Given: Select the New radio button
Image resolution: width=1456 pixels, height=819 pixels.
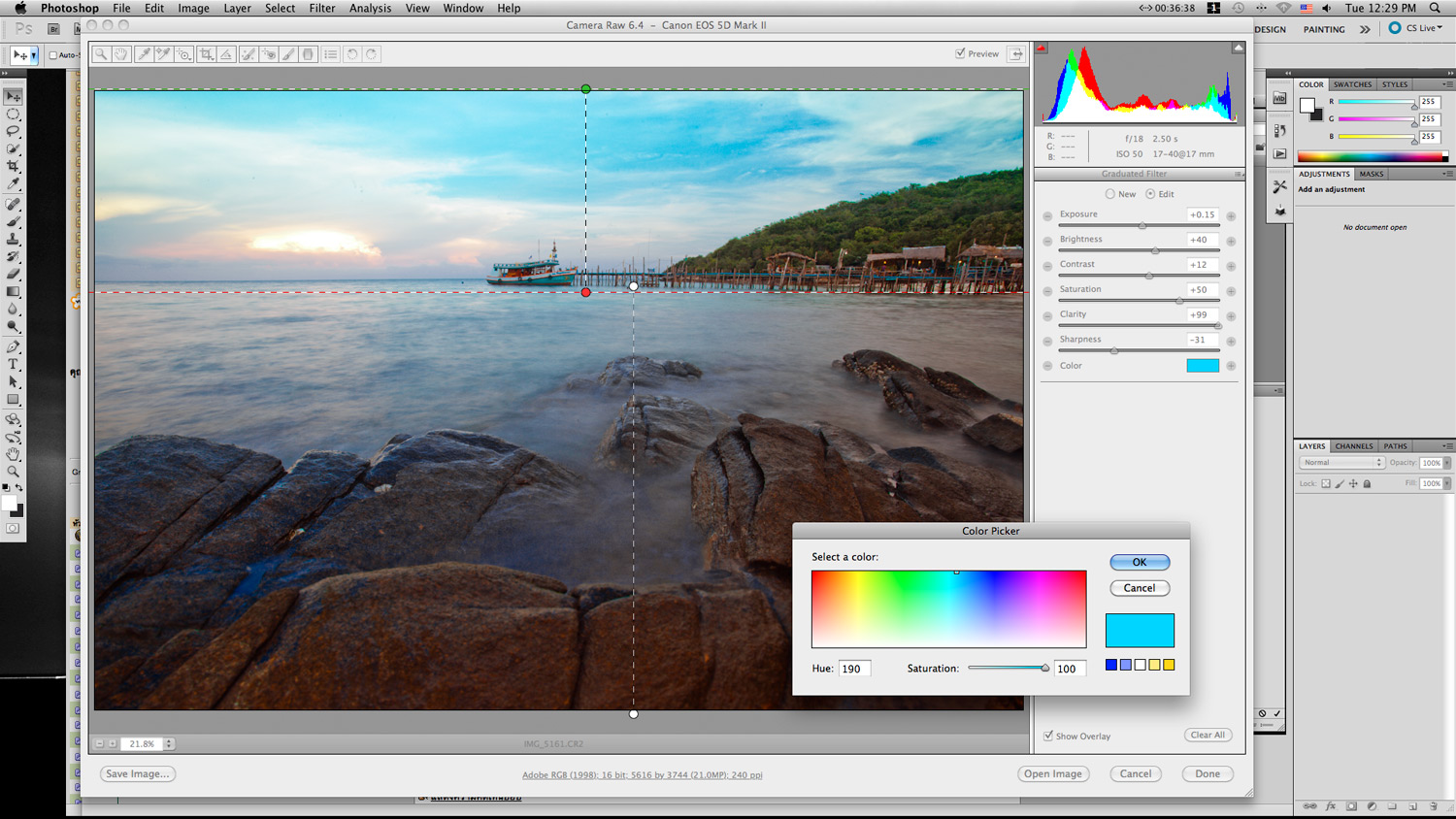Looking at the screenshot, I should point(1110,194).
